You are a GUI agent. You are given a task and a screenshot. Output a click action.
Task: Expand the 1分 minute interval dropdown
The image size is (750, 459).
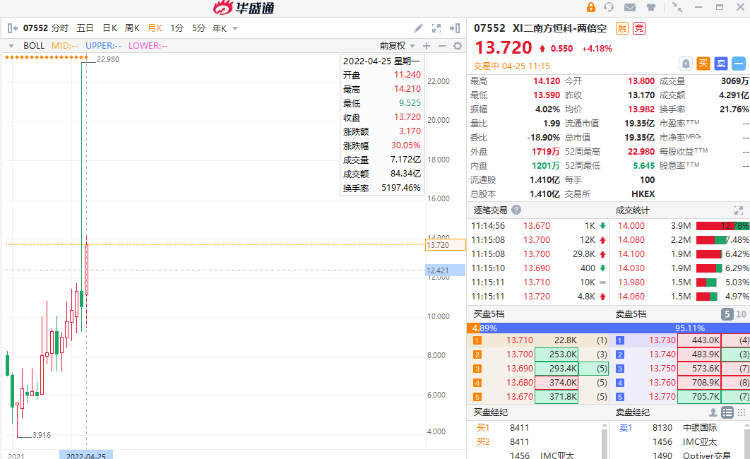point(179,28)
